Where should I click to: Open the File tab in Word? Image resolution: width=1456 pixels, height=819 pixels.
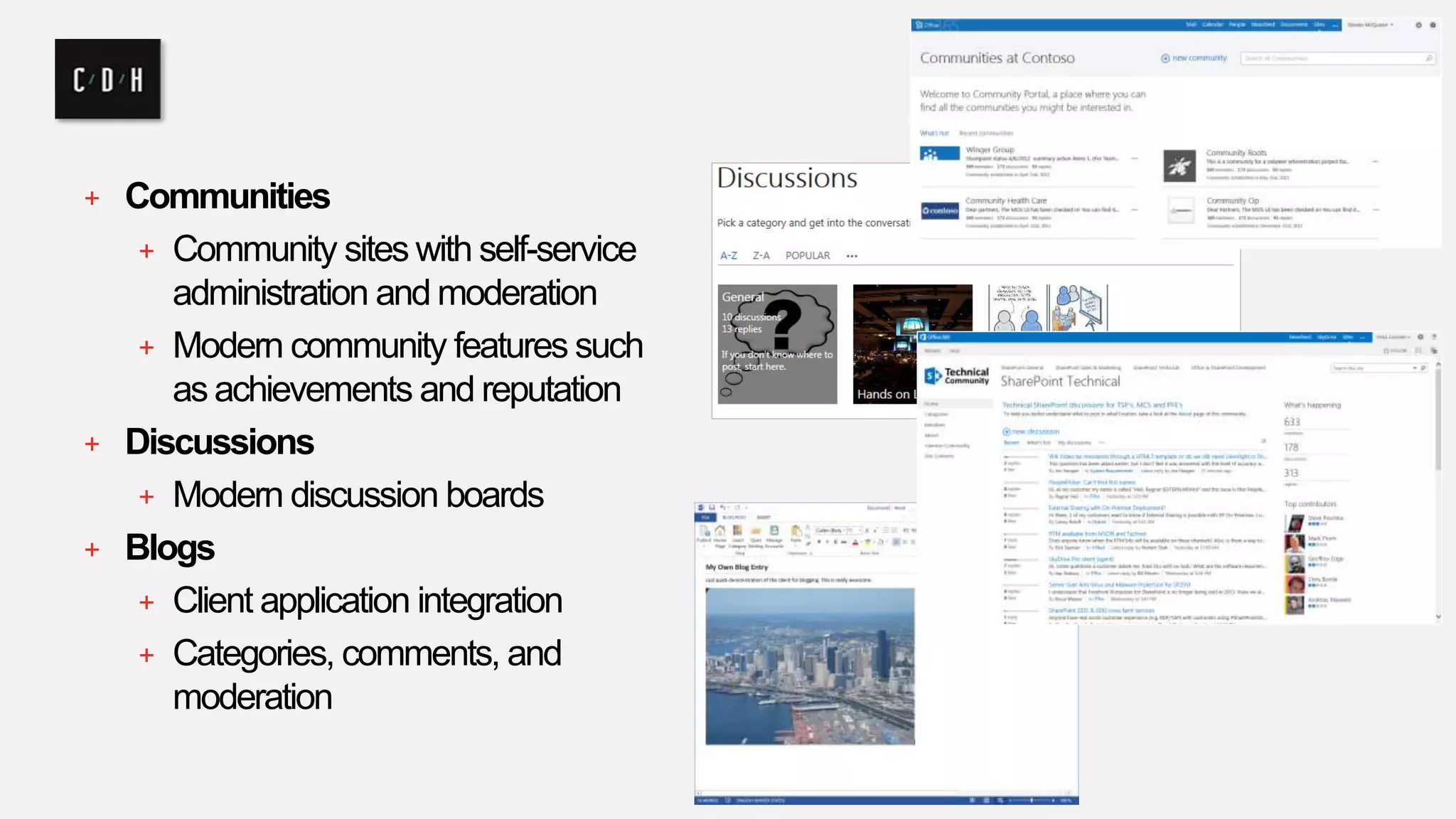click(706, 518)
